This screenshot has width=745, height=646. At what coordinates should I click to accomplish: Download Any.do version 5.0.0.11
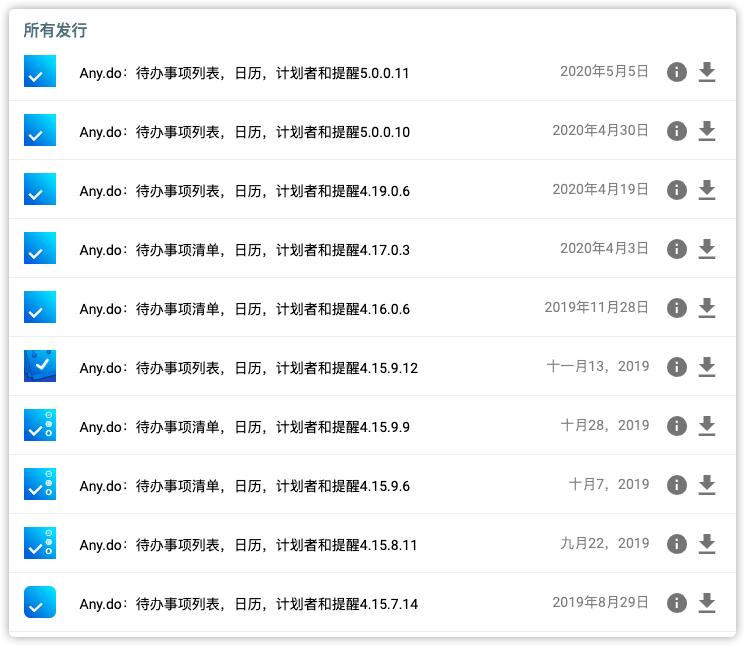click(x=707, y=72)
